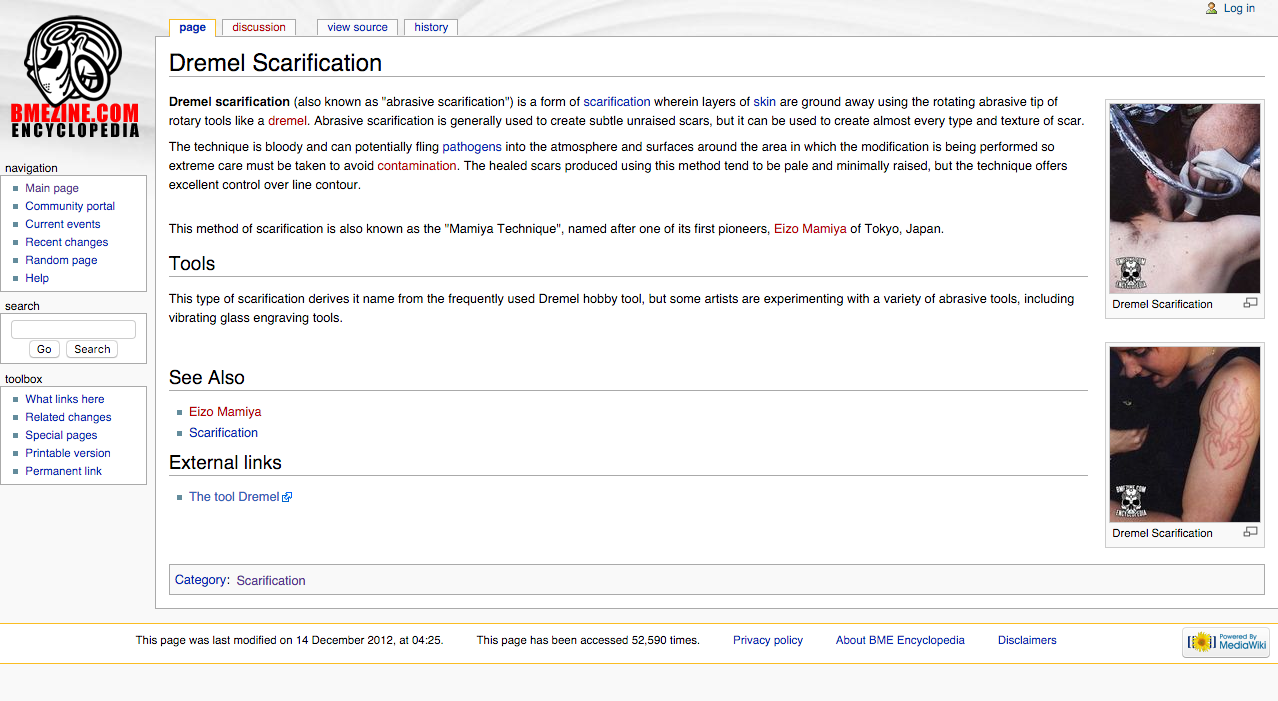Click the Powered by MediaWiki badge

click(1226, 642)
